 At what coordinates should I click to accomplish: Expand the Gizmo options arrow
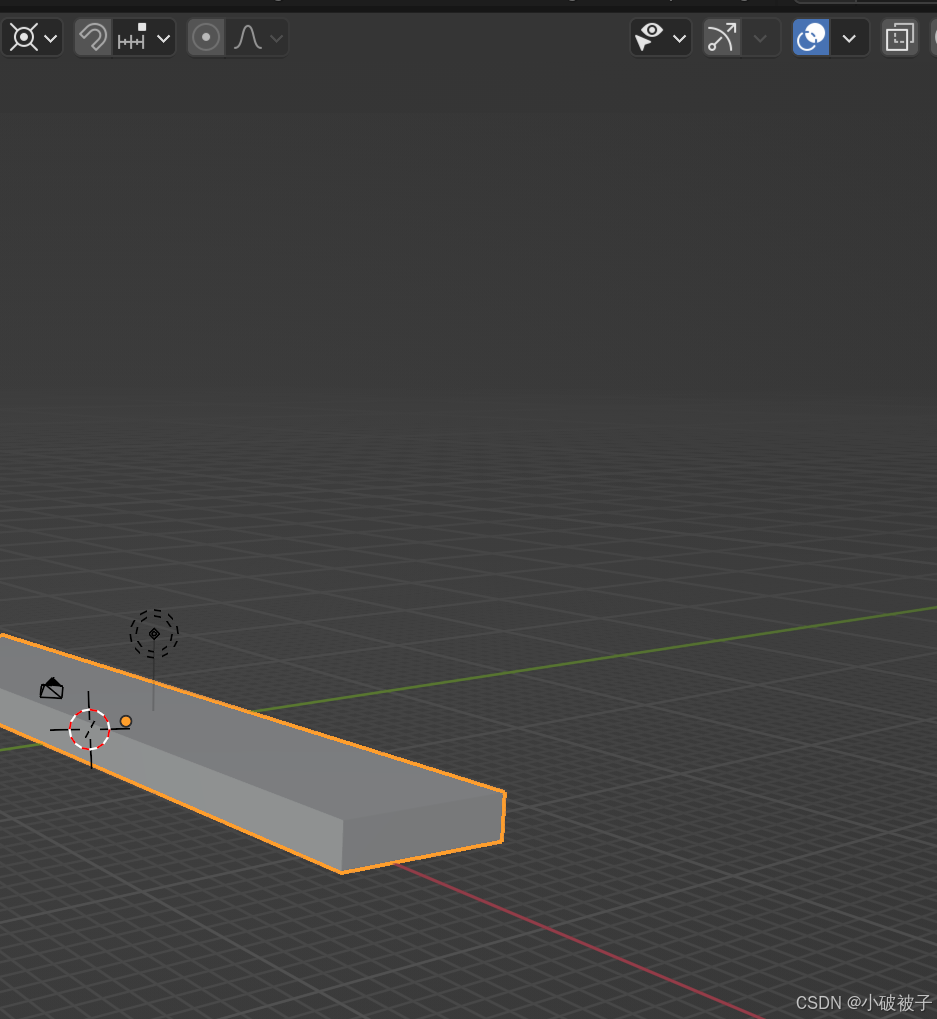[760, 38]
